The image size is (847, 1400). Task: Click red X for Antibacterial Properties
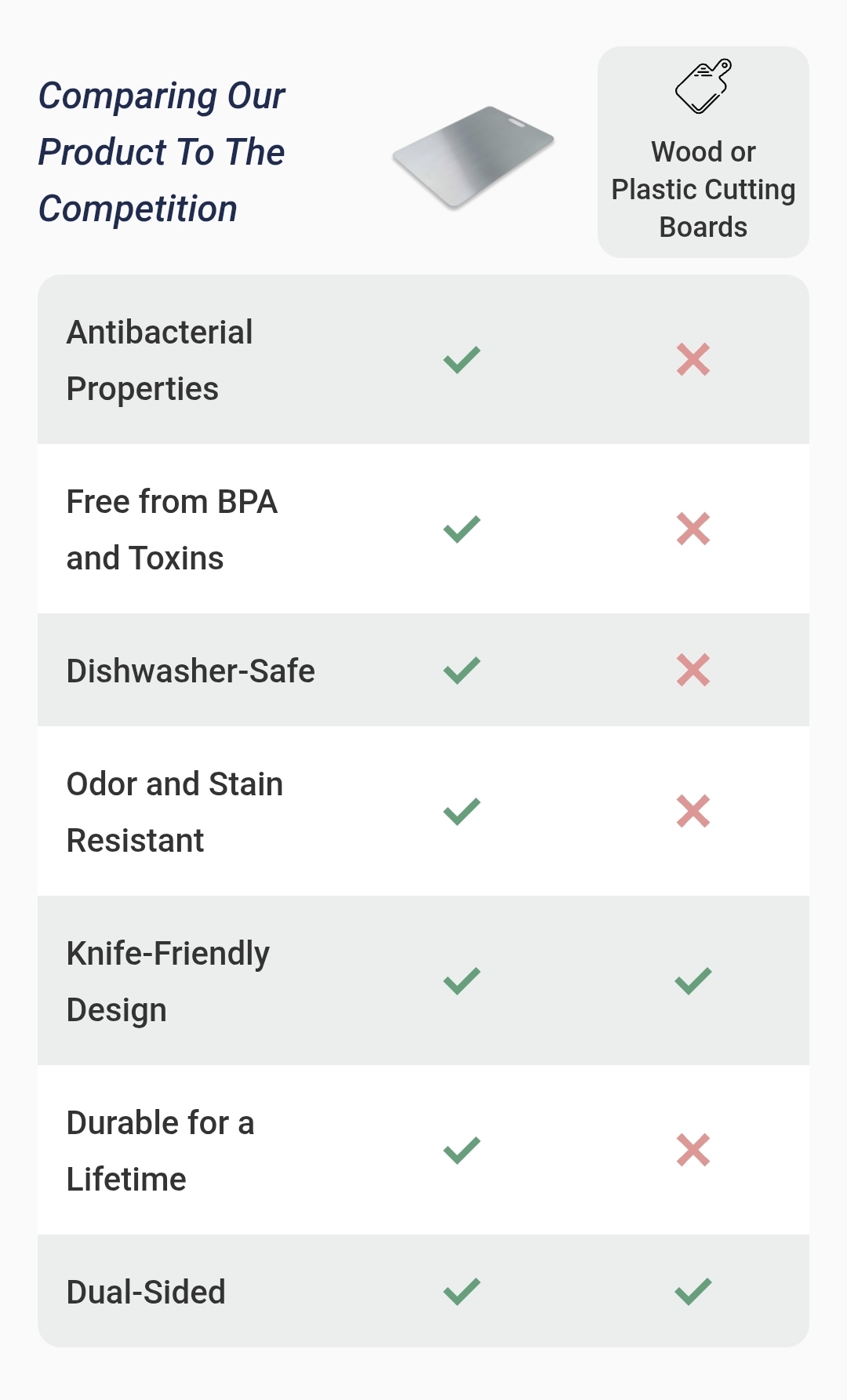coord(693,359)
